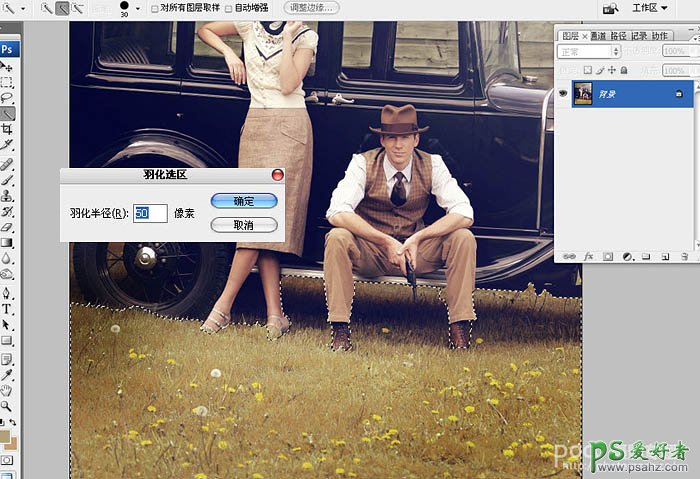Viewport: 700px width, 479px height.
Task: Enable the 对所有图层取样 checkbox
Action: [x=154, y=8]
